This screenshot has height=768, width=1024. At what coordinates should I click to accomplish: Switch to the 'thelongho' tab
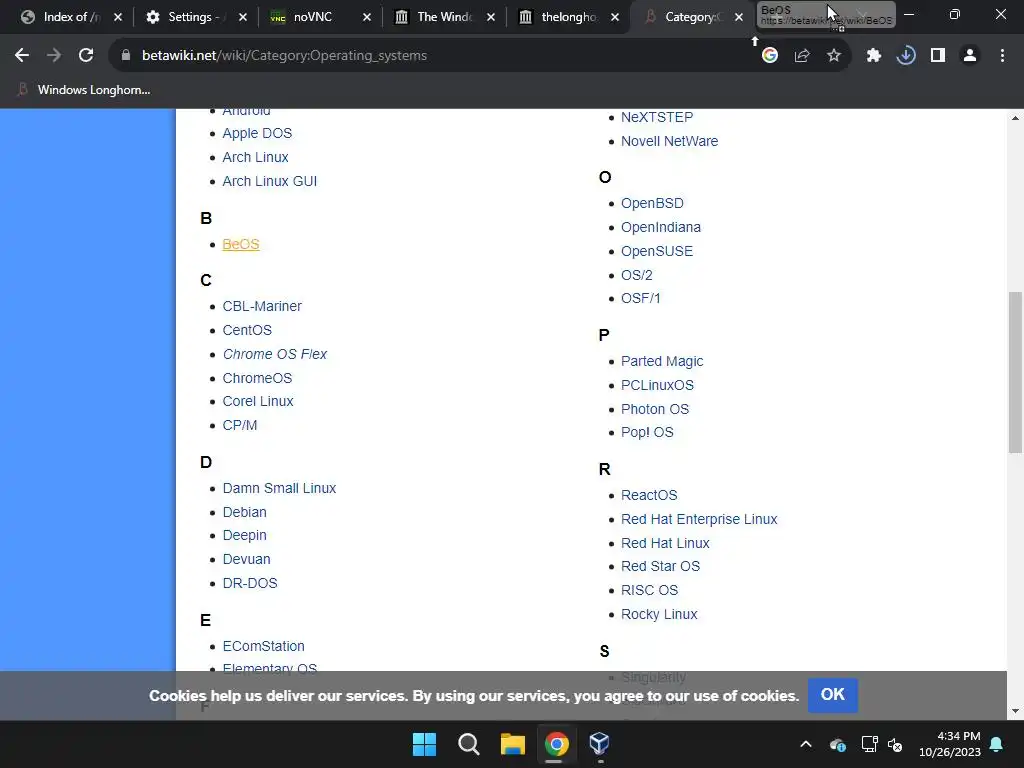pyautogui.click(x=568, y=17)
